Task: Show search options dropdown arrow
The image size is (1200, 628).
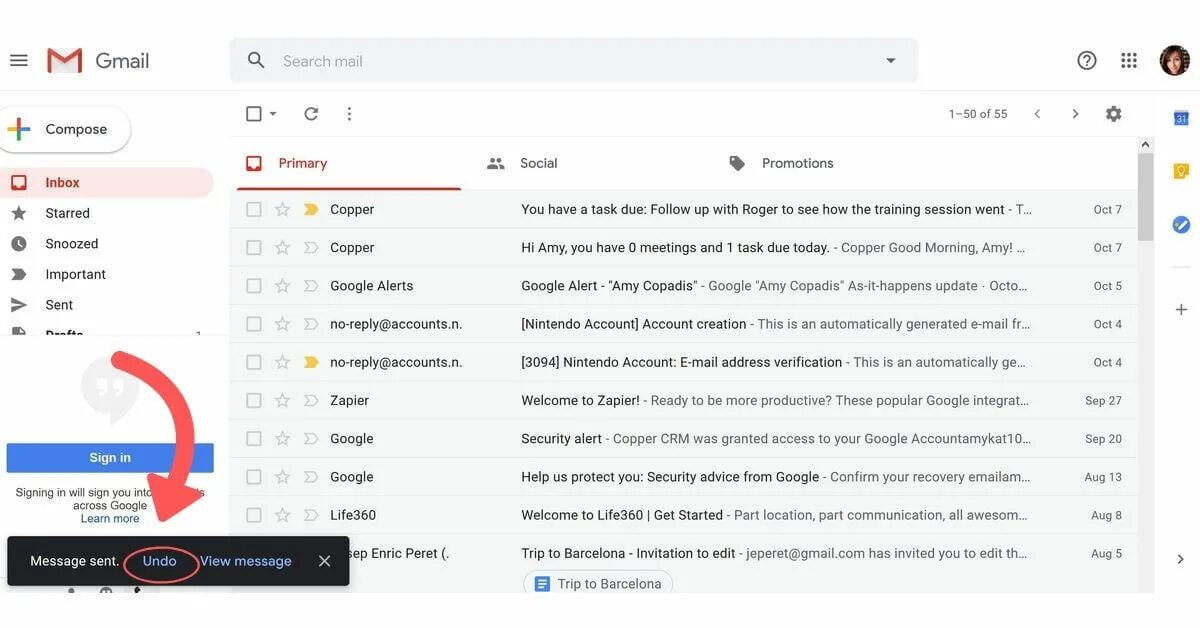Action: tap(891, 61)
